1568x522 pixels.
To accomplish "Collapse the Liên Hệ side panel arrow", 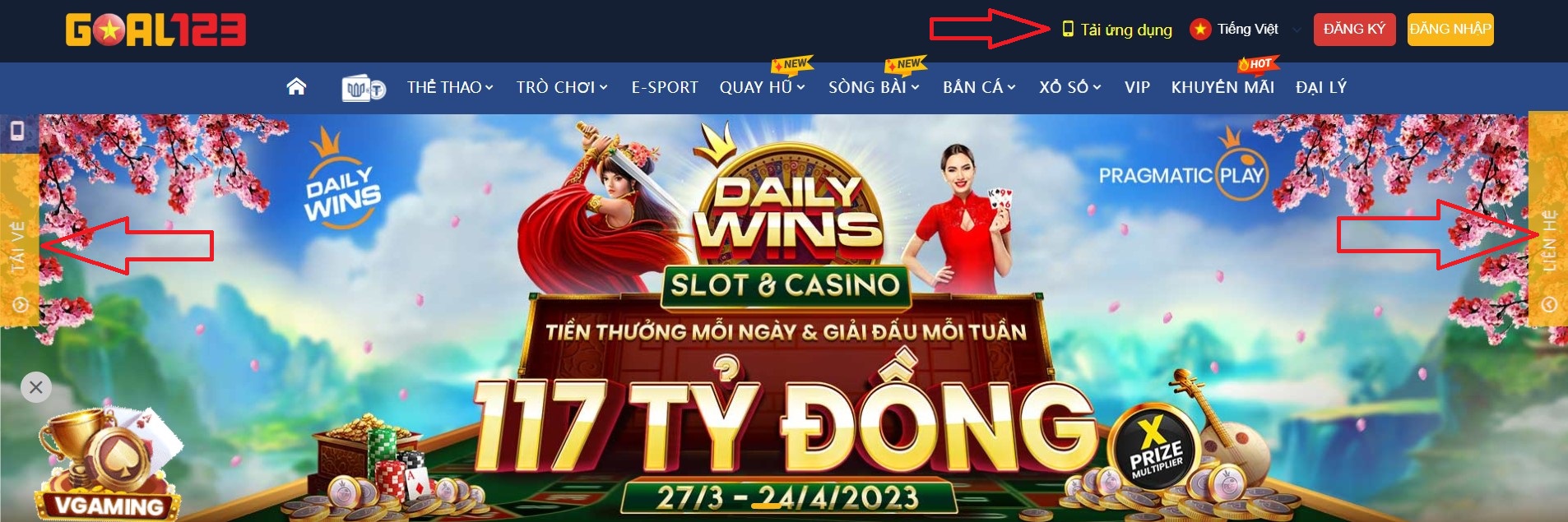I will [1548, 305].
